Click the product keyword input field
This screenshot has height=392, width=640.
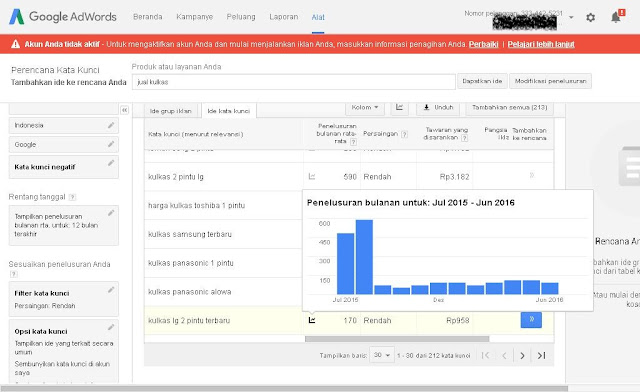tap(293, 82)
